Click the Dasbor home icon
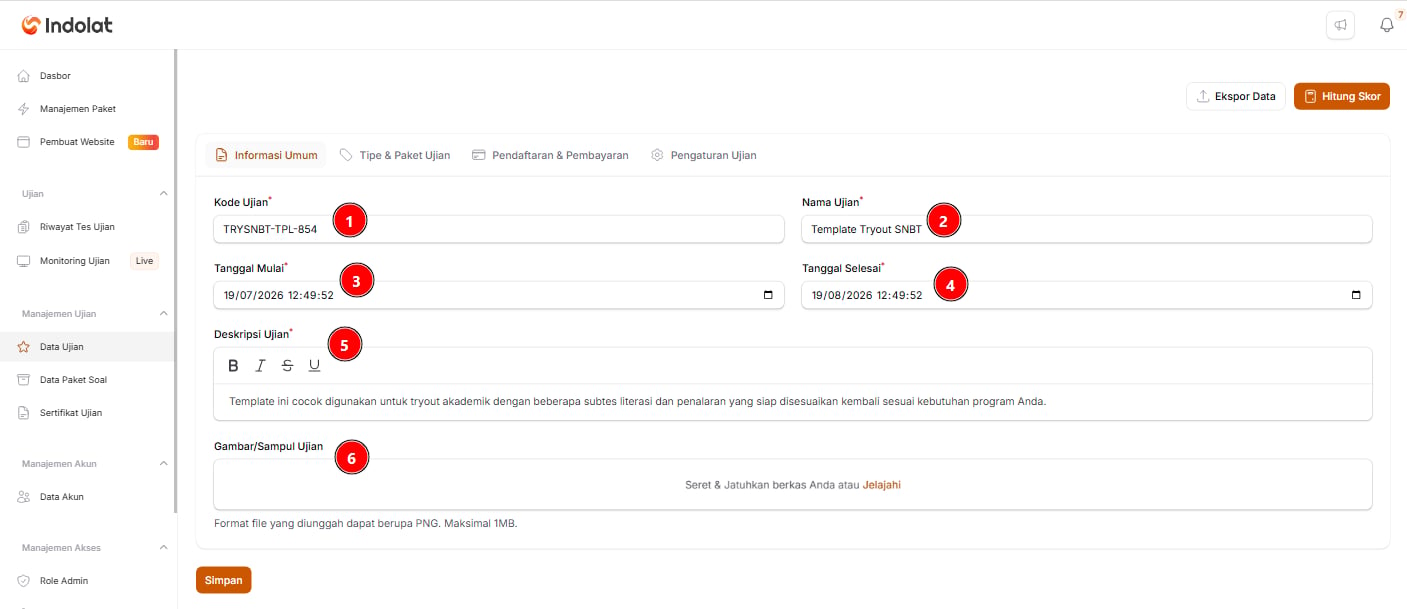 pos(24,76)
